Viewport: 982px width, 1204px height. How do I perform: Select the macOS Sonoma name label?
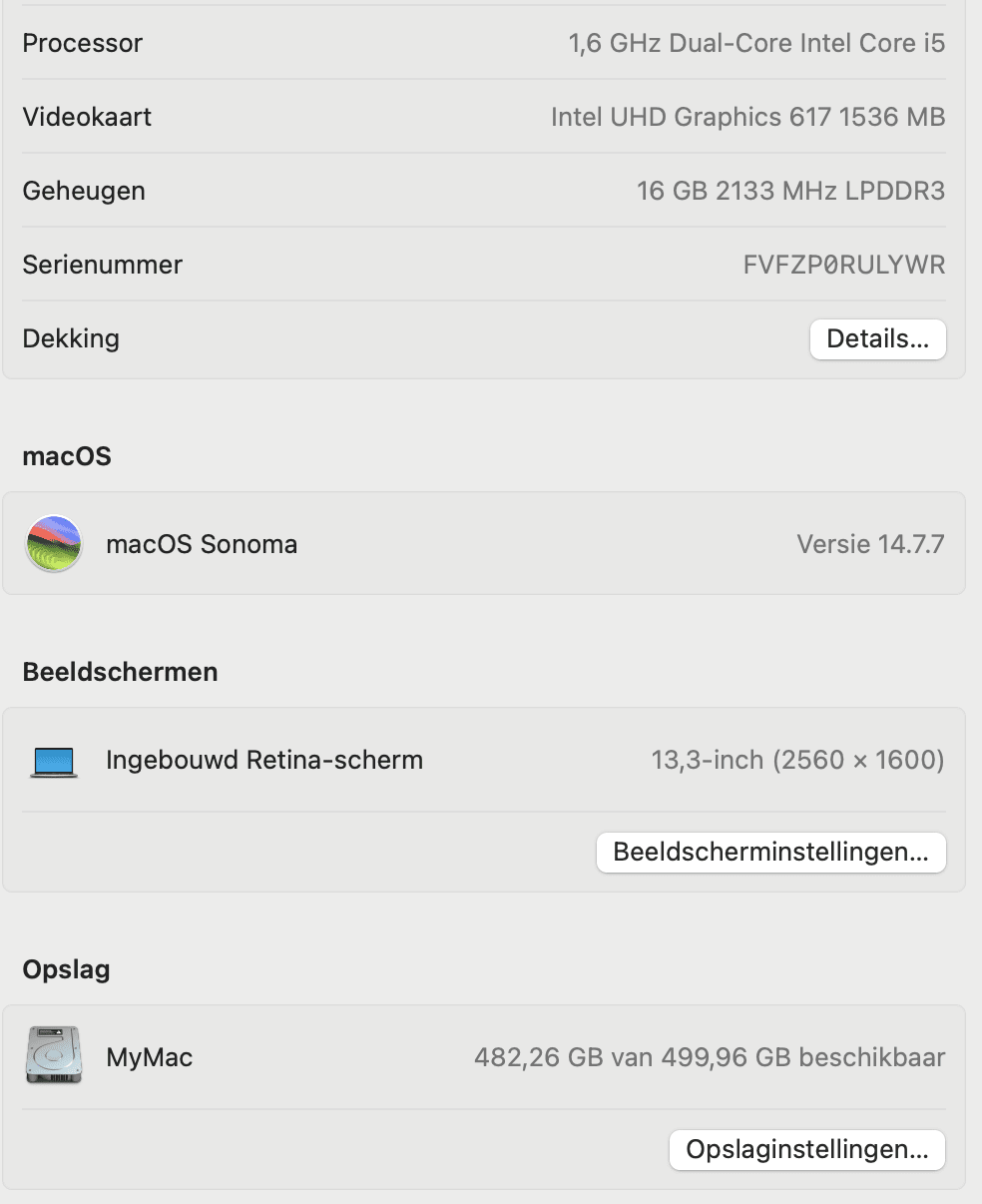click(x=202, y=545)
